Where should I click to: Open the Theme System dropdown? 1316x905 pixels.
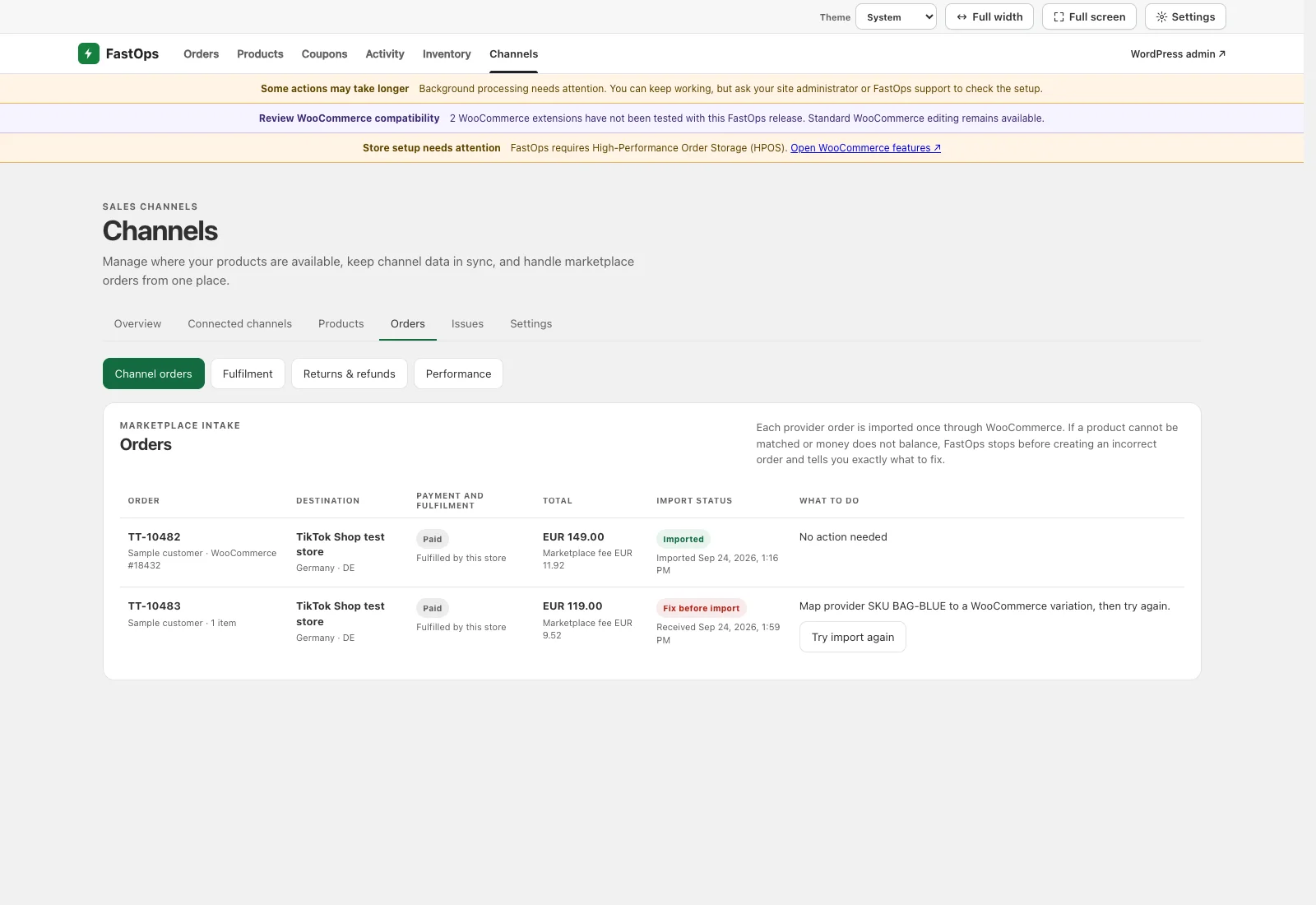[896, 16]
